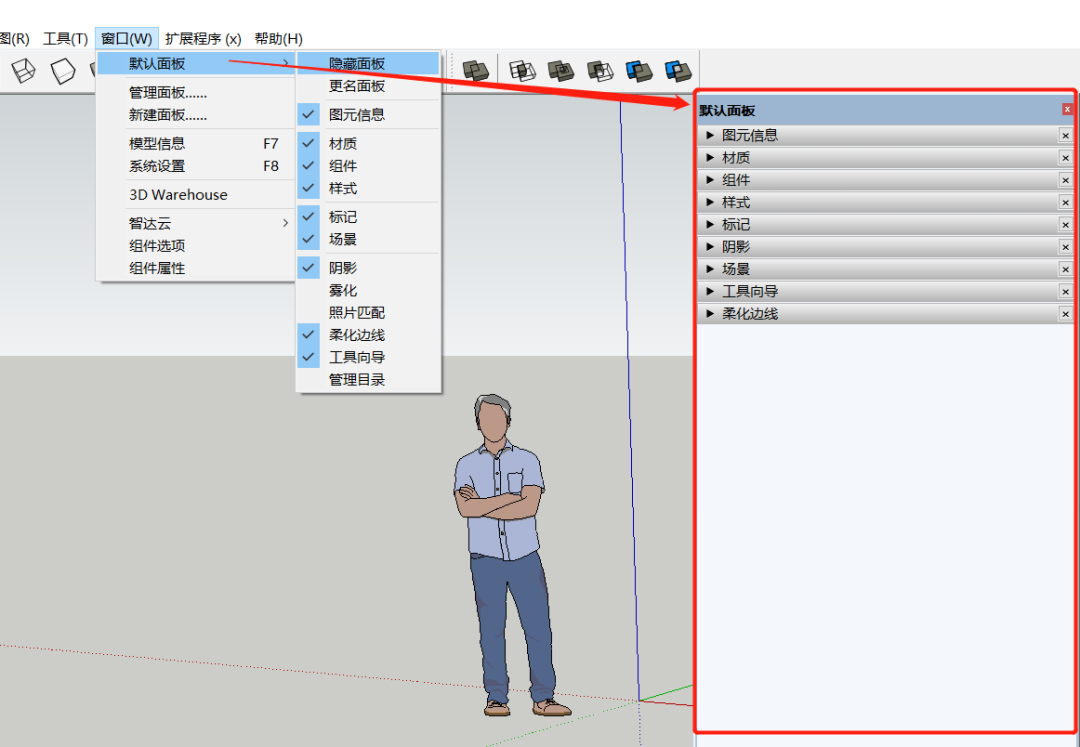Click 隐藏面板 in the submenu
Image resolution: width=1080 pixels, height=747 pixels.
(x=368, y=64)
